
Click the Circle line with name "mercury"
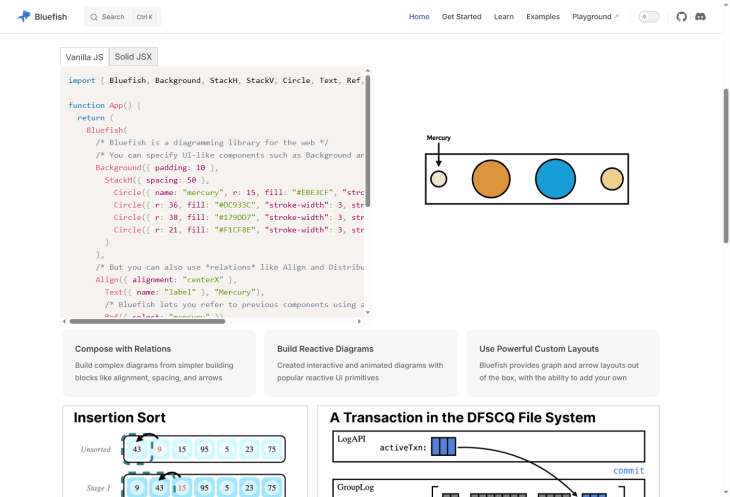(x=239, y=193)
